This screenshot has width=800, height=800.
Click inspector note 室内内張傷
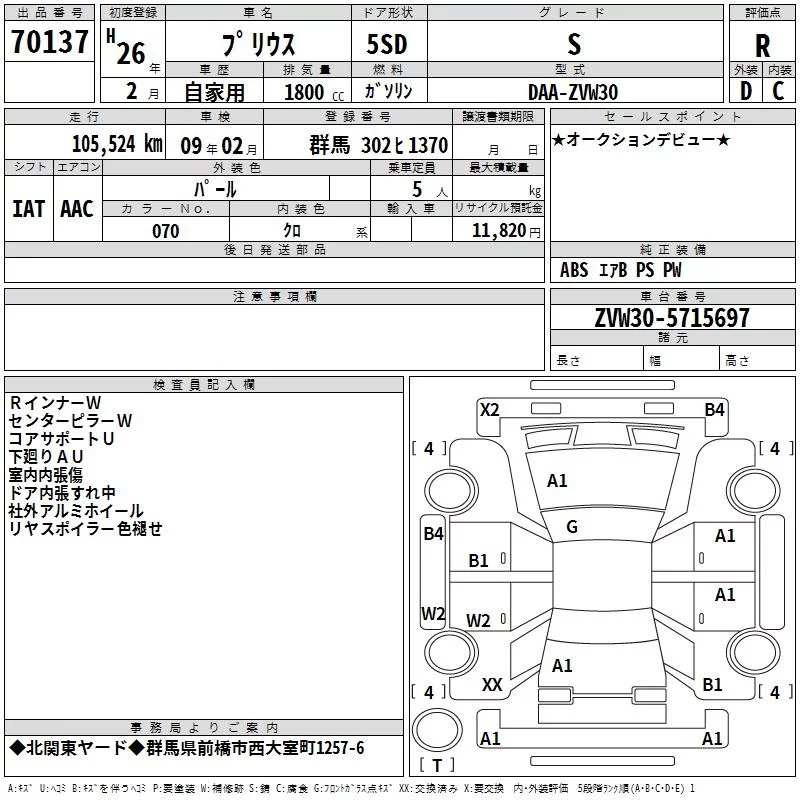click(46, 474)
